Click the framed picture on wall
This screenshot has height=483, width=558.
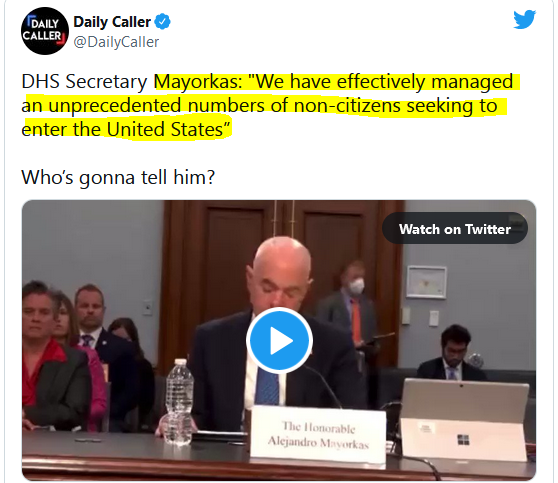point(426,282)
